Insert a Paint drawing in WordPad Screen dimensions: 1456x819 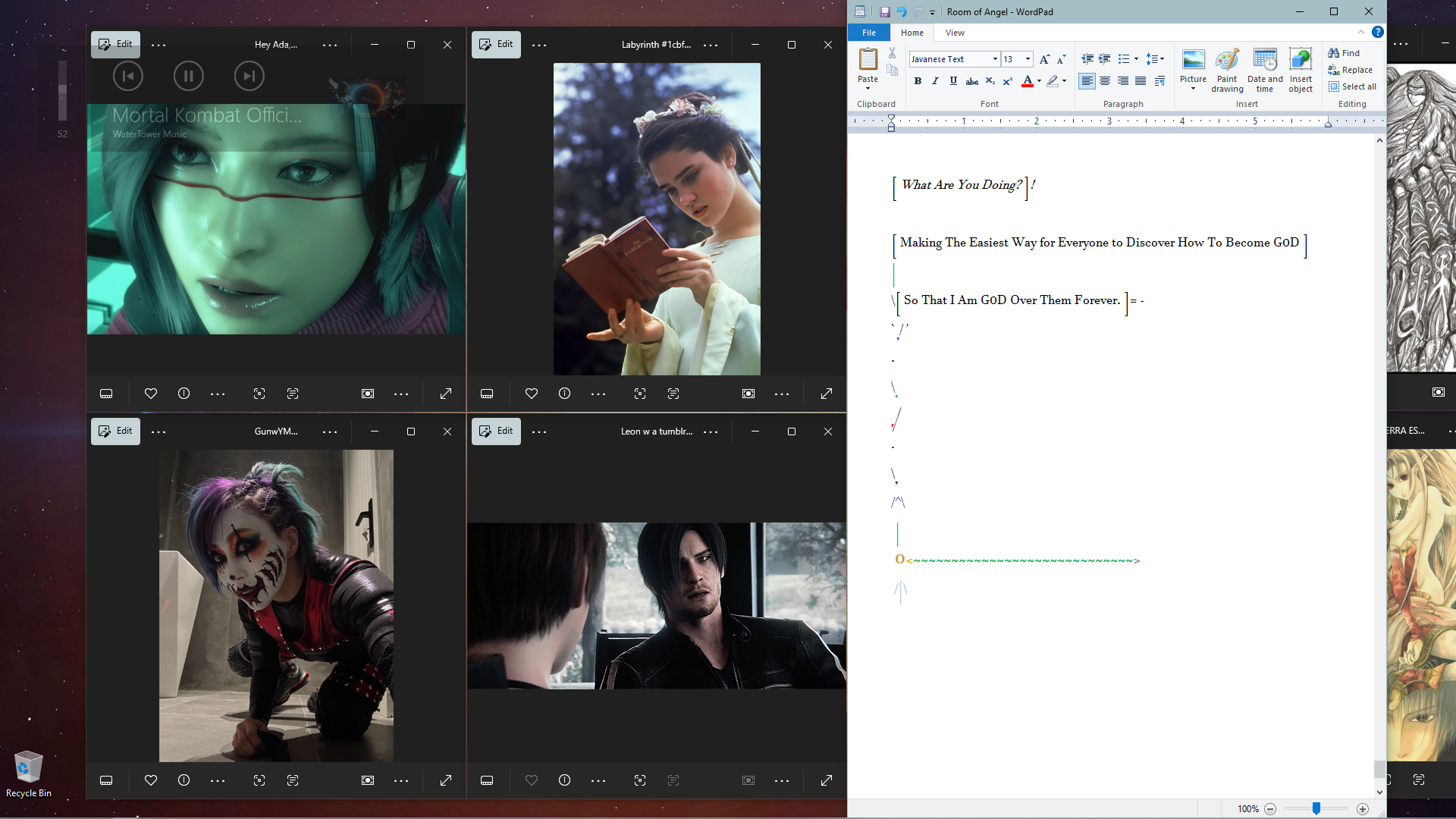(1226, 71)
